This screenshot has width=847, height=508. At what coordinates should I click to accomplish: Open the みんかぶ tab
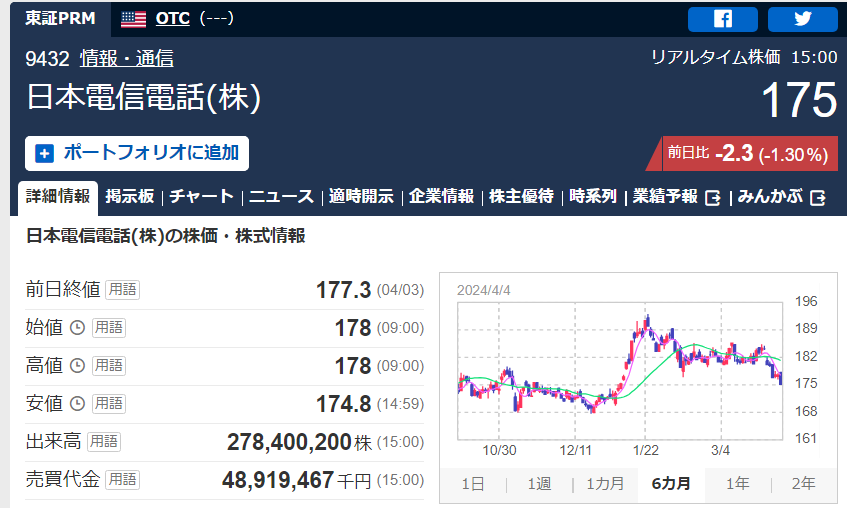(770, 196)
